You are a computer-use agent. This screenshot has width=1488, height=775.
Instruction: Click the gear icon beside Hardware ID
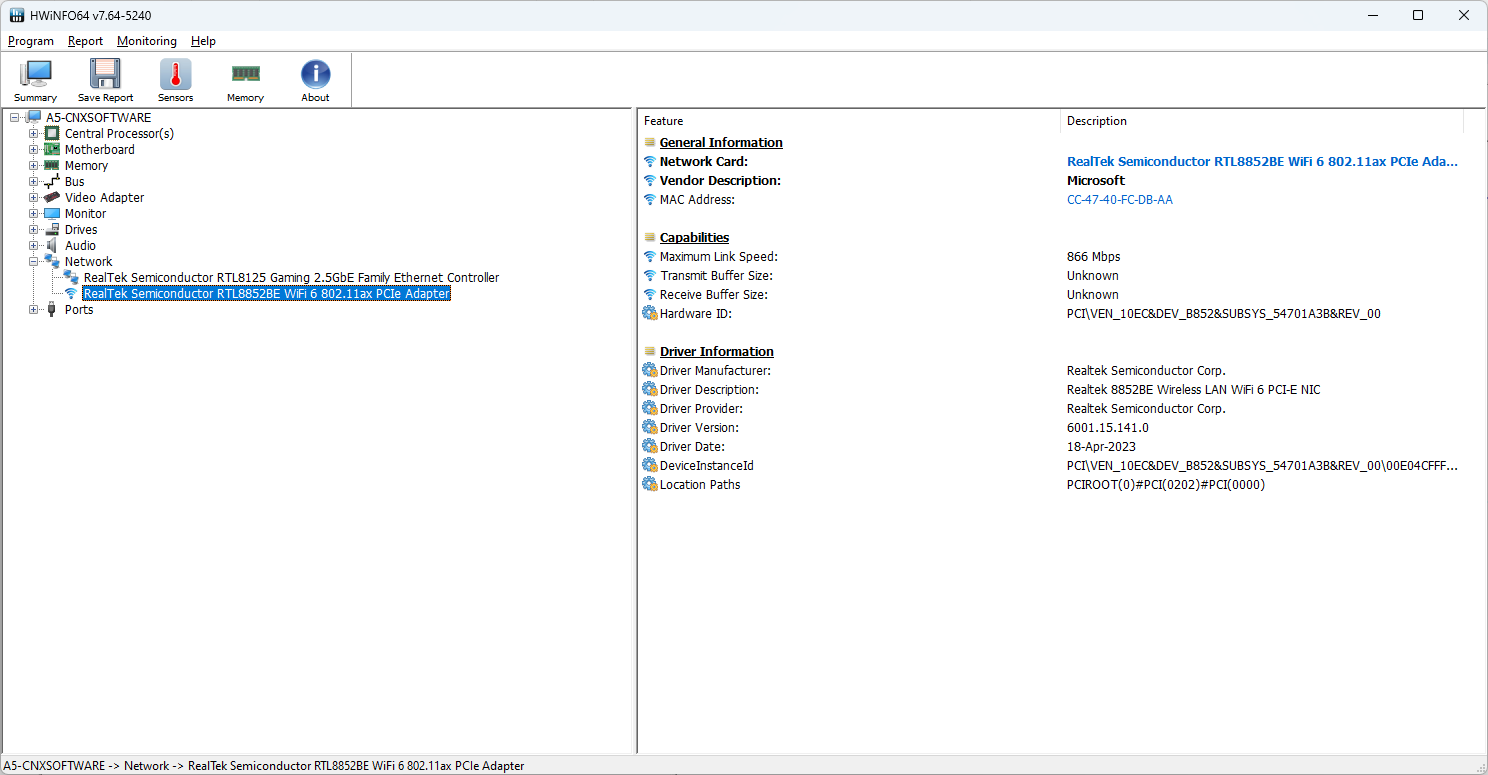[650, 314]
